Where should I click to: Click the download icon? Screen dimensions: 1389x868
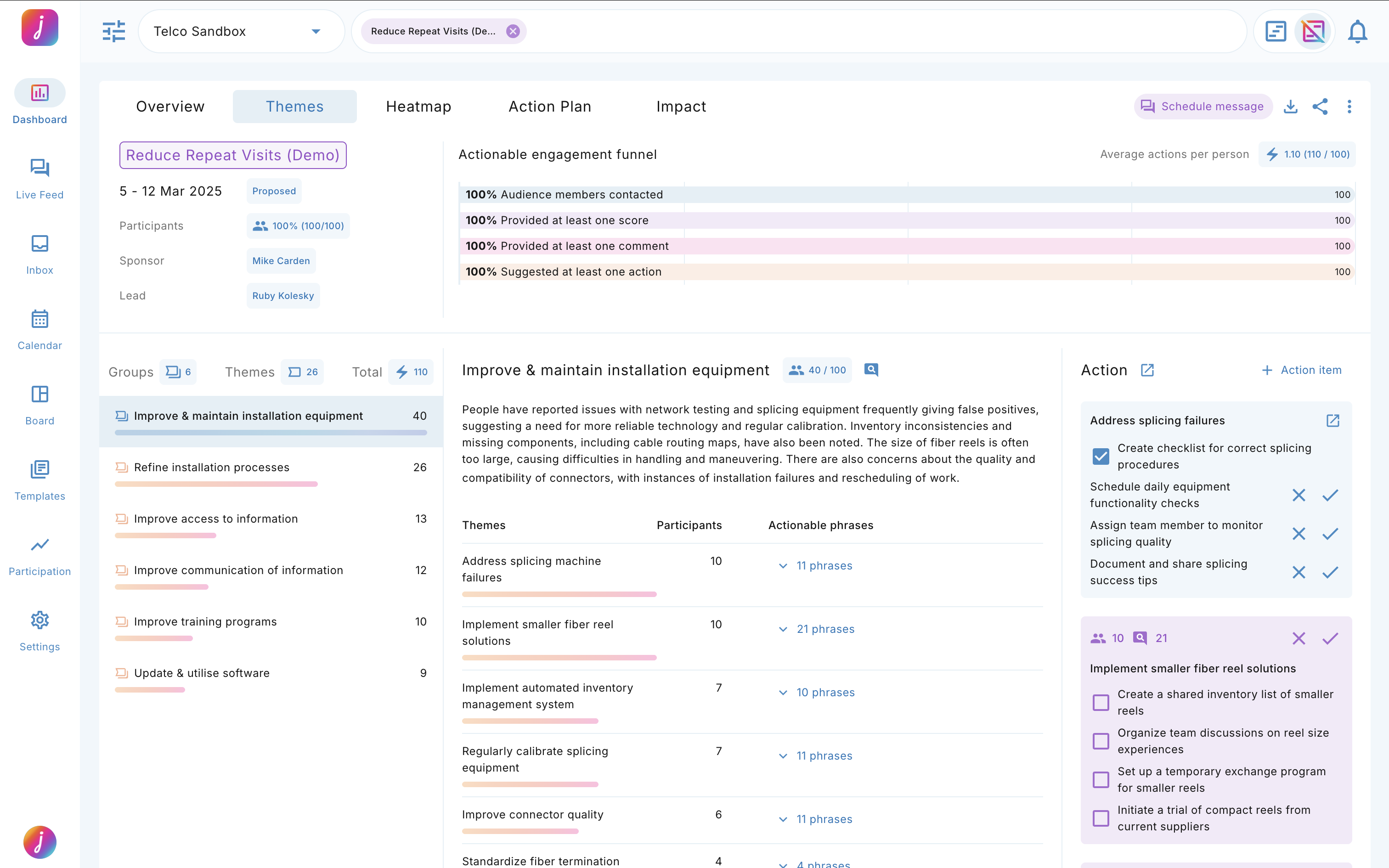point(1290,107)
